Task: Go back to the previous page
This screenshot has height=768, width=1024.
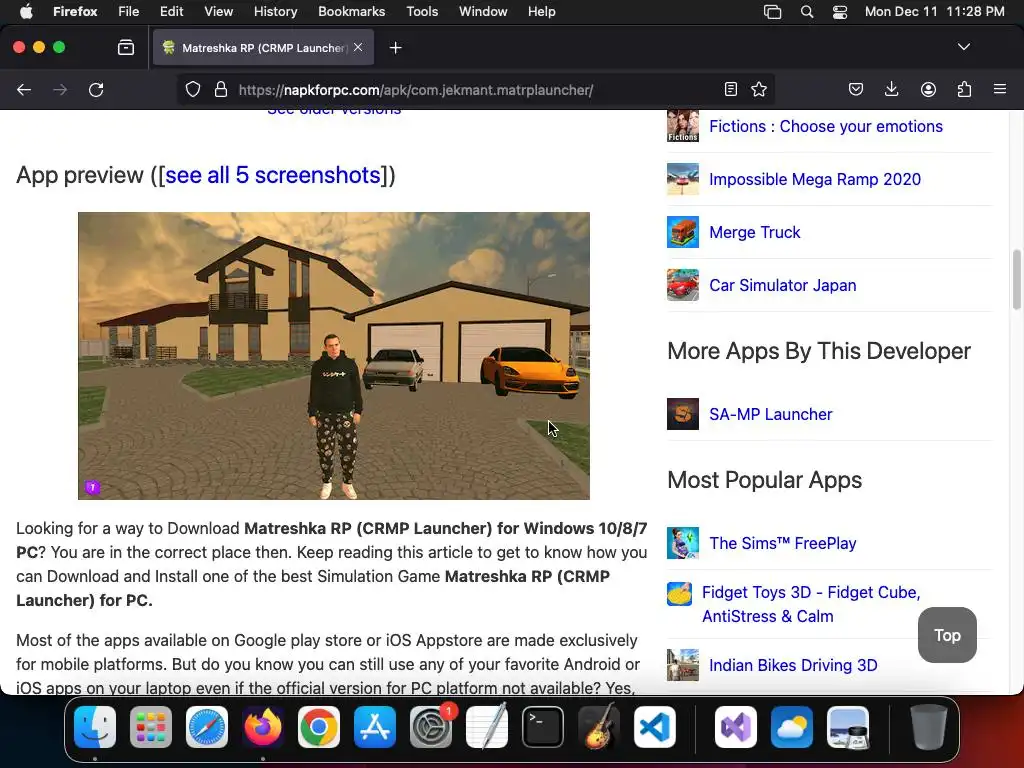Action: (24, 89)
